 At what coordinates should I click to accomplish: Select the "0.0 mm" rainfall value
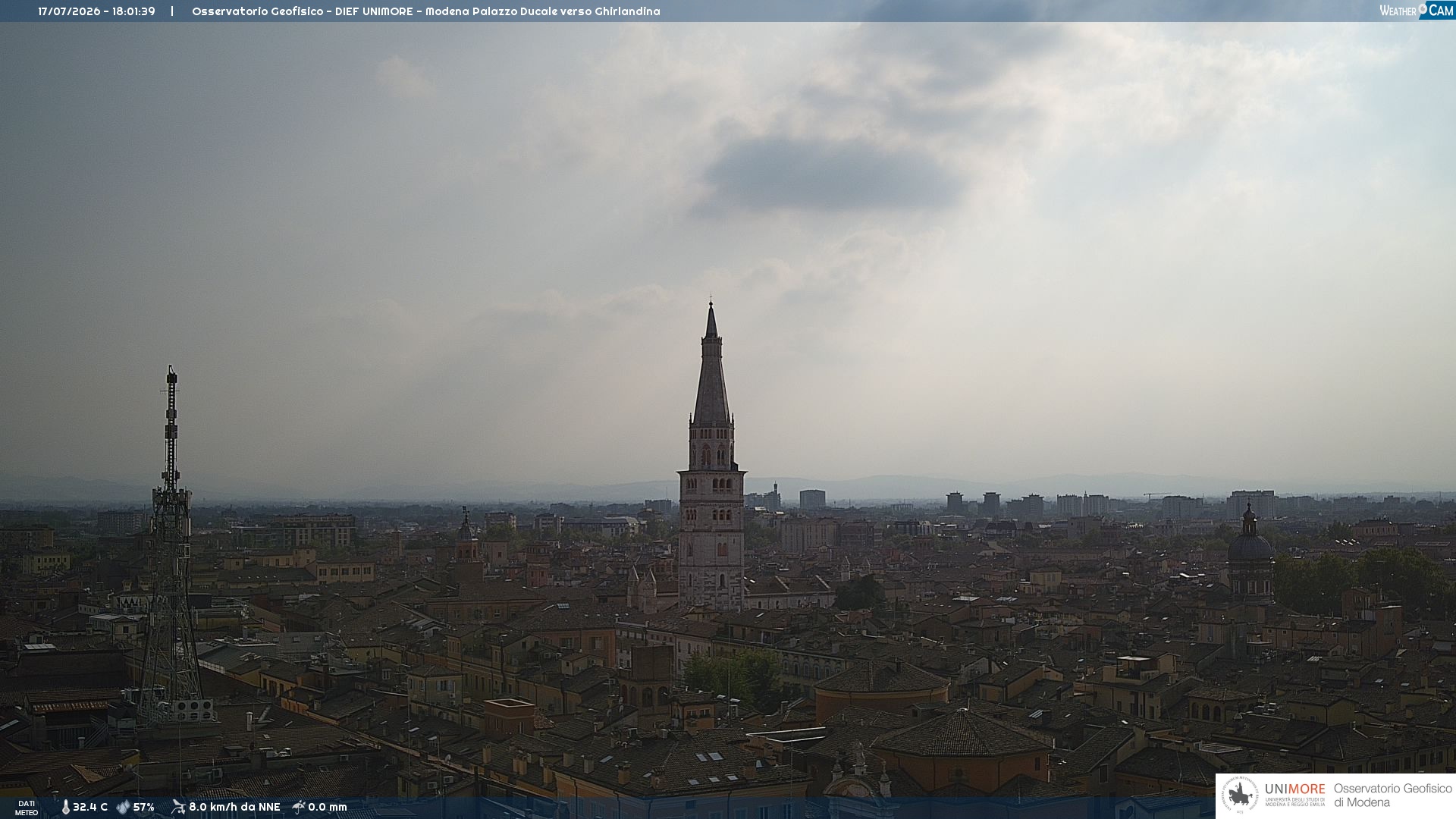tap(328, 808)
